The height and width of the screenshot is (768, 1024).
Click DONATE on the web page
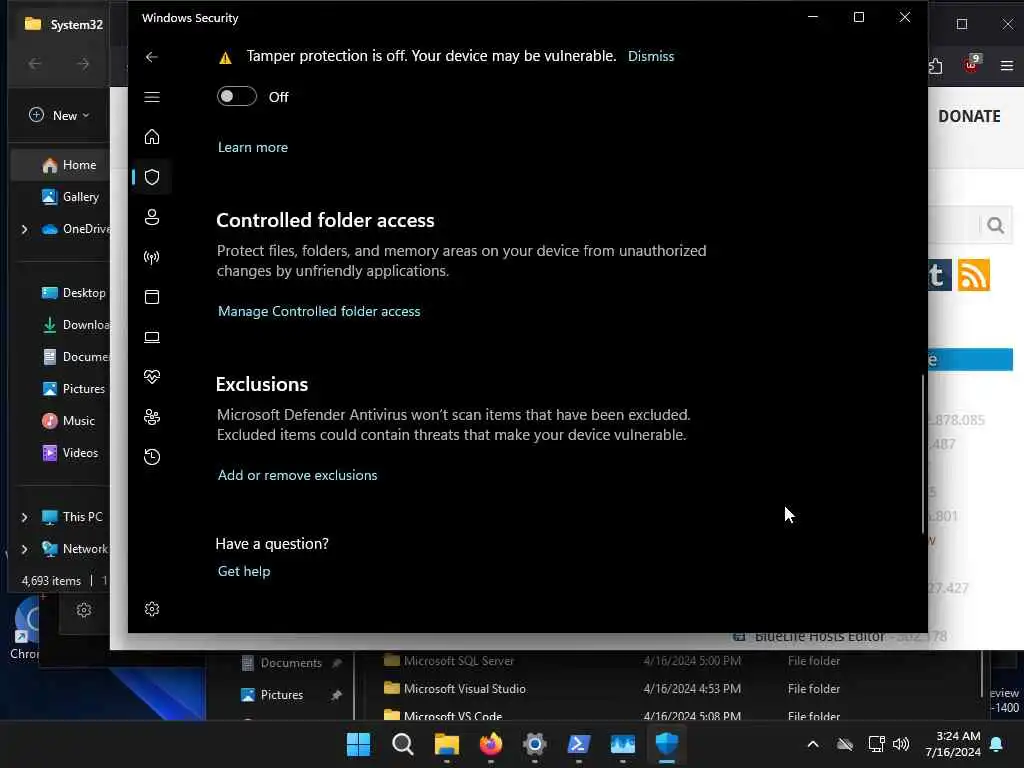pyautogui.click(x=969, y=116)
